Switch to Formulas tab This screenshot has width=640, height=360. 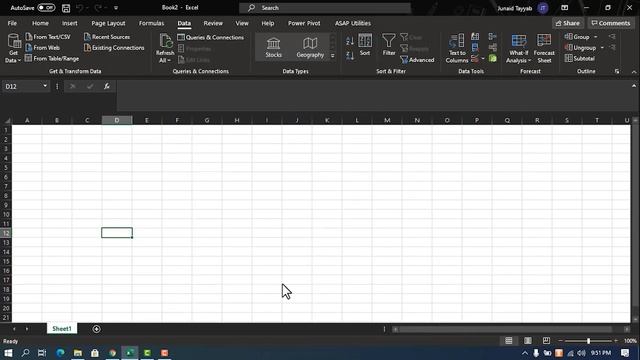click(x=151, y=23)
